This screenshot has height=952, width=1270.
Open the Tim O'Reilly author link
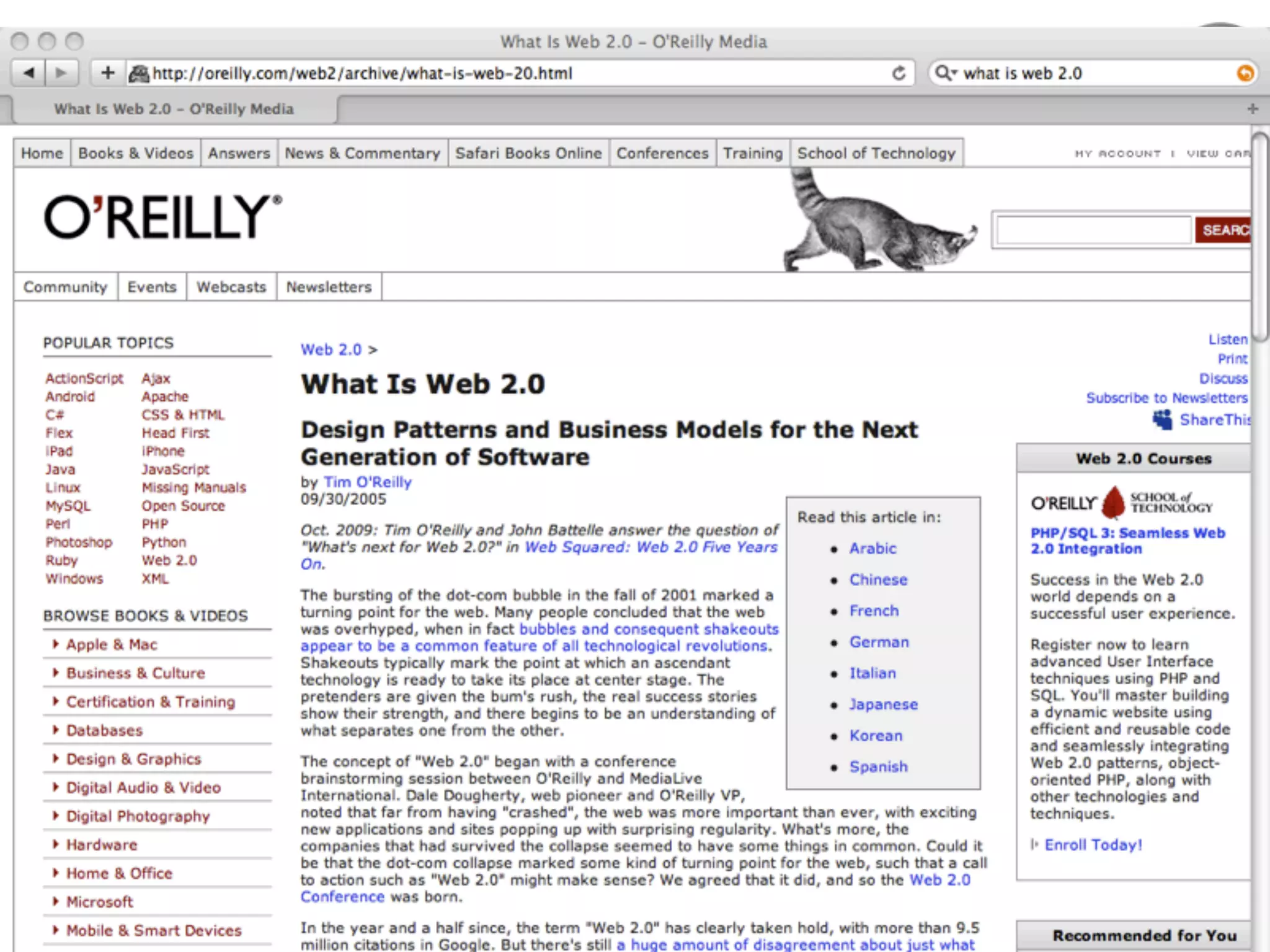[x=367, y=482]
